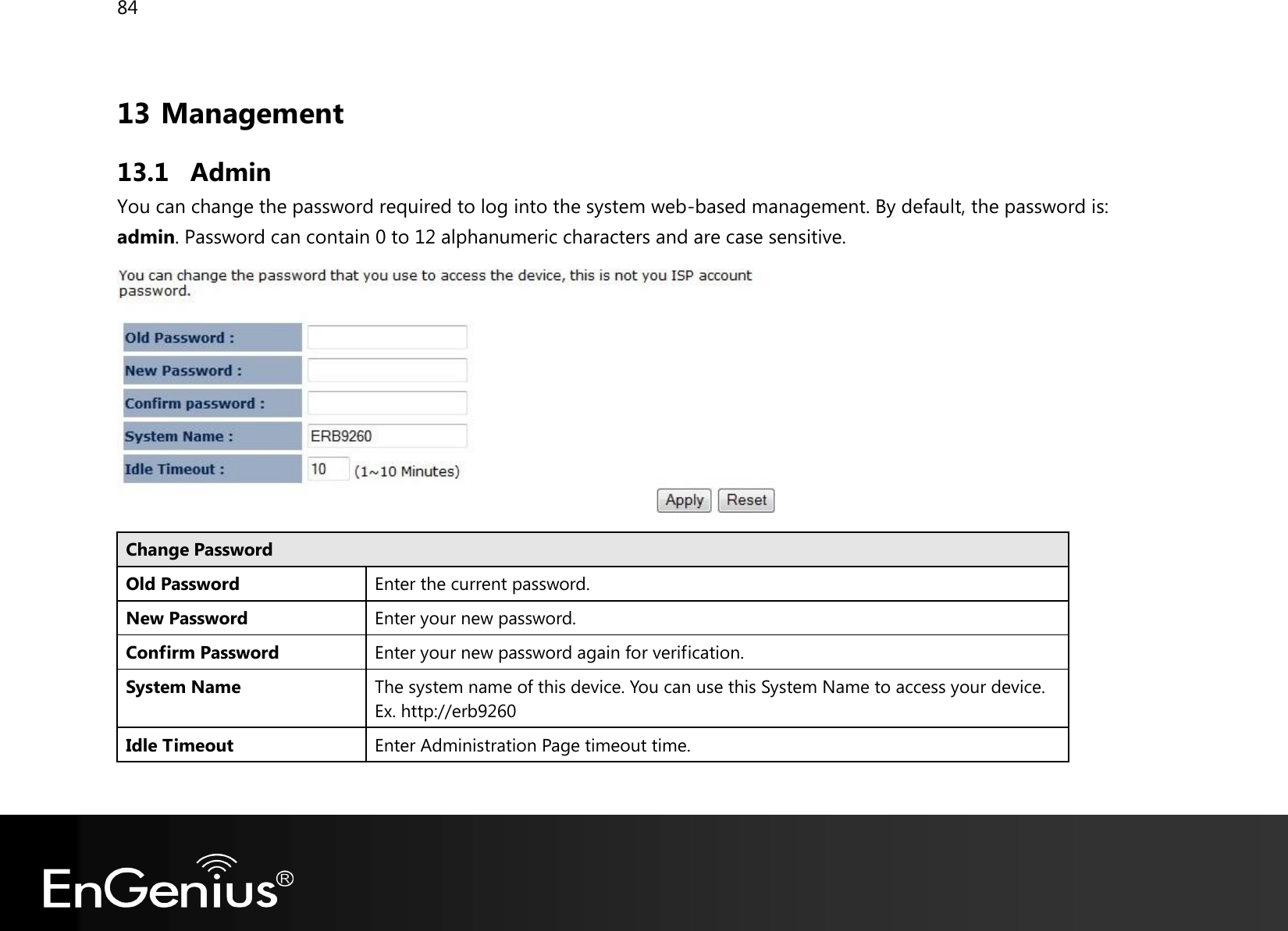
Task: Select the '13.1 Admin' subheading
Action: [194, 172]
